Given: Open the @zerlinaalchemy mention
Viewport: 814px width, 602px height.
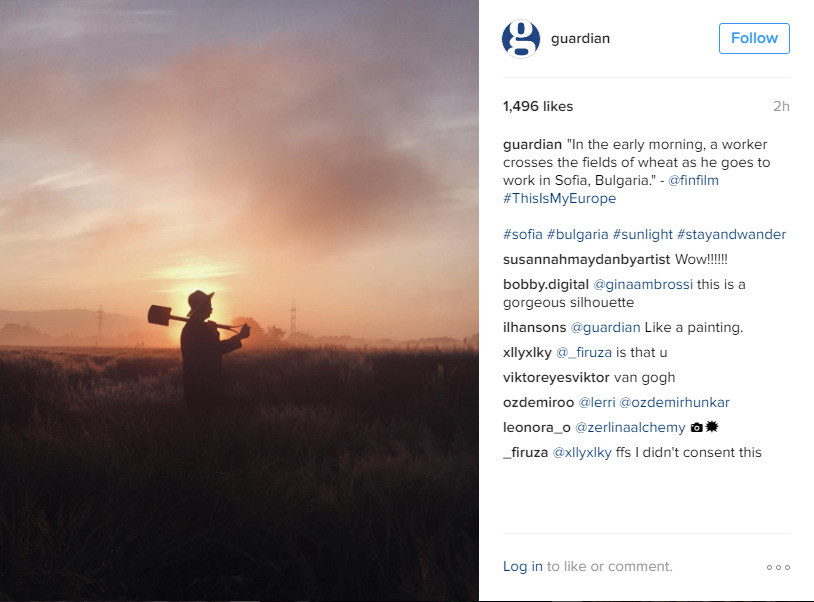Looking at the screenshot, I should pyautogui.click(x=630, y=427).
